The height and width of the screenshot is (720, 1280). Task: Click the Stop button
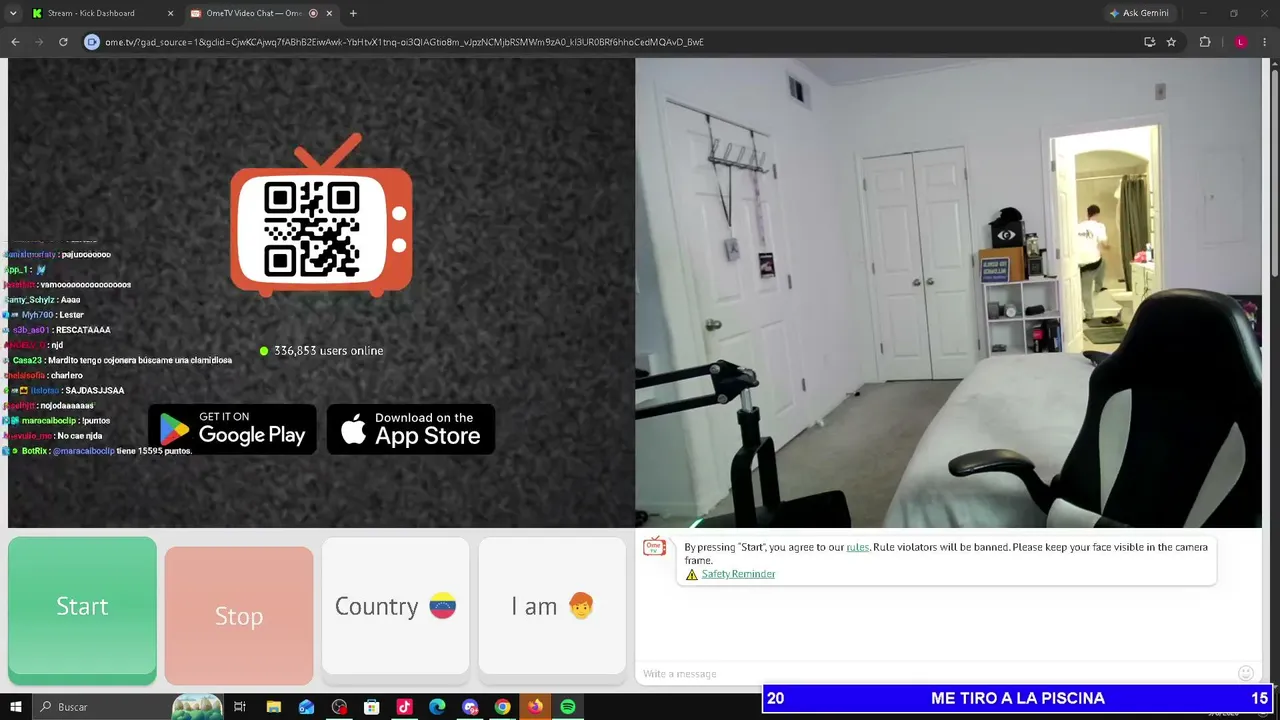(239, 615)
